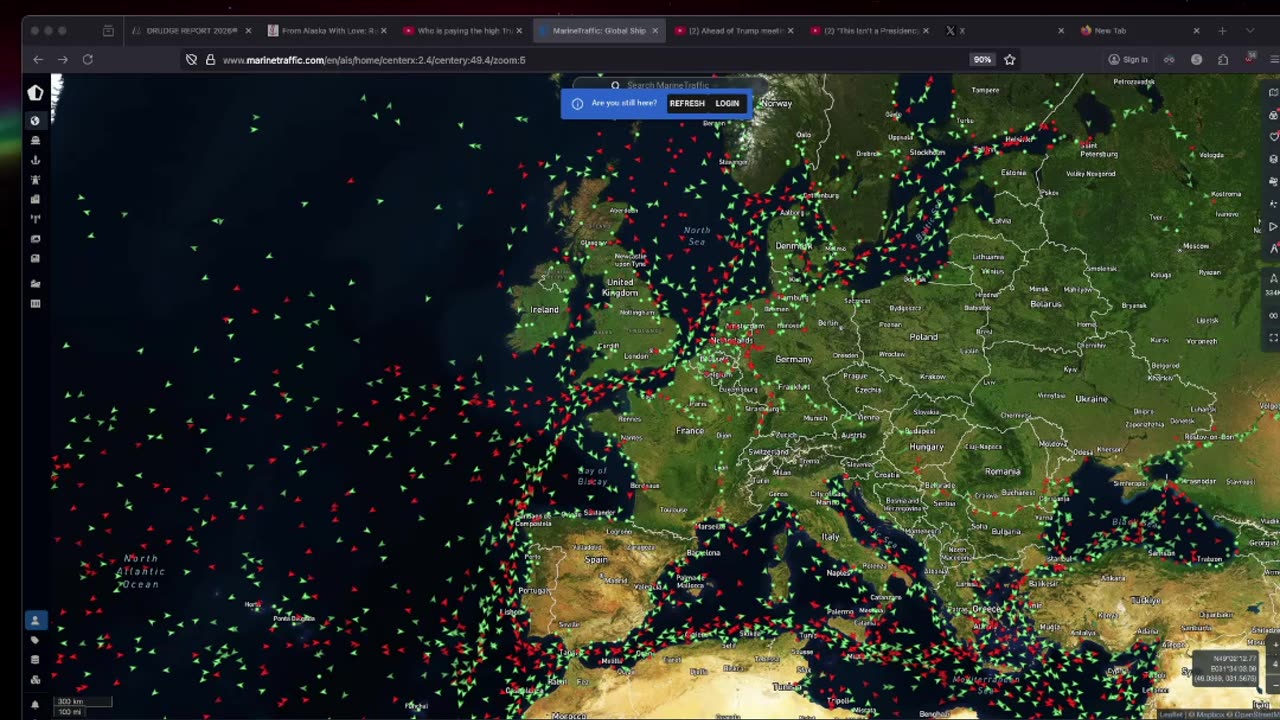Screen dimensions: 1280x720
Task: Open the notifications bell icon
Action: 35,704
